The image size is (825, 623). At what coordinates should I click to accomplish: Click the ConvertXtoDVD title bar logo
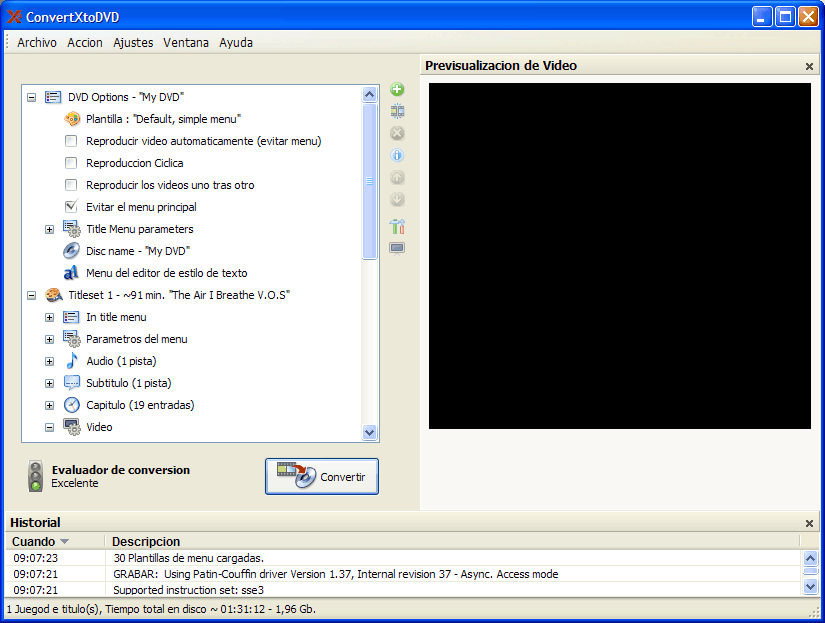(14, 17)
